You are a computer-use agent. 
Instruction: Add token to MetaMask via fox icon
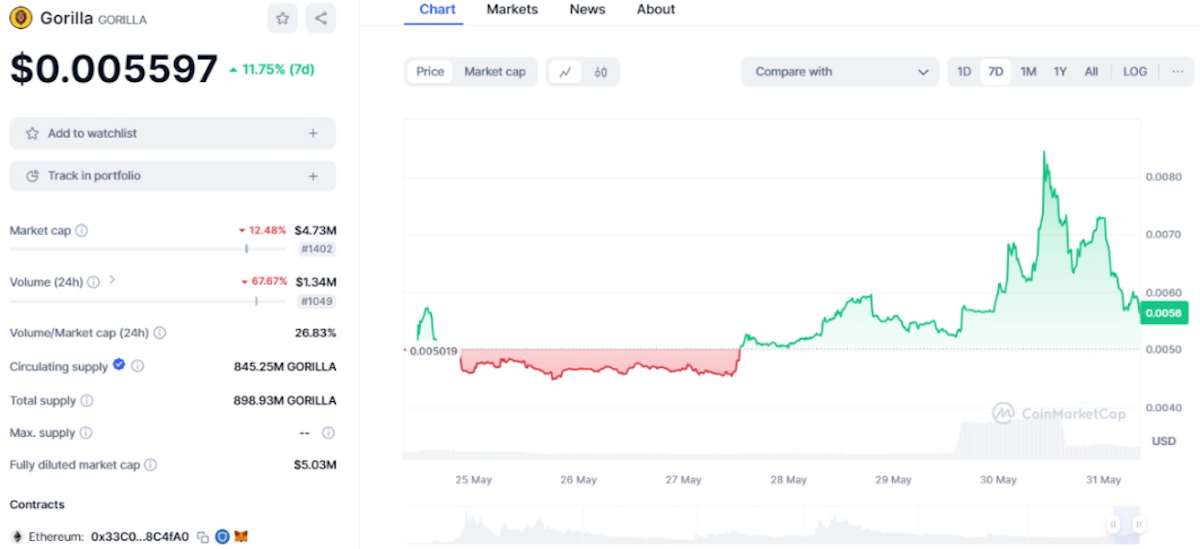coord(241,537)
